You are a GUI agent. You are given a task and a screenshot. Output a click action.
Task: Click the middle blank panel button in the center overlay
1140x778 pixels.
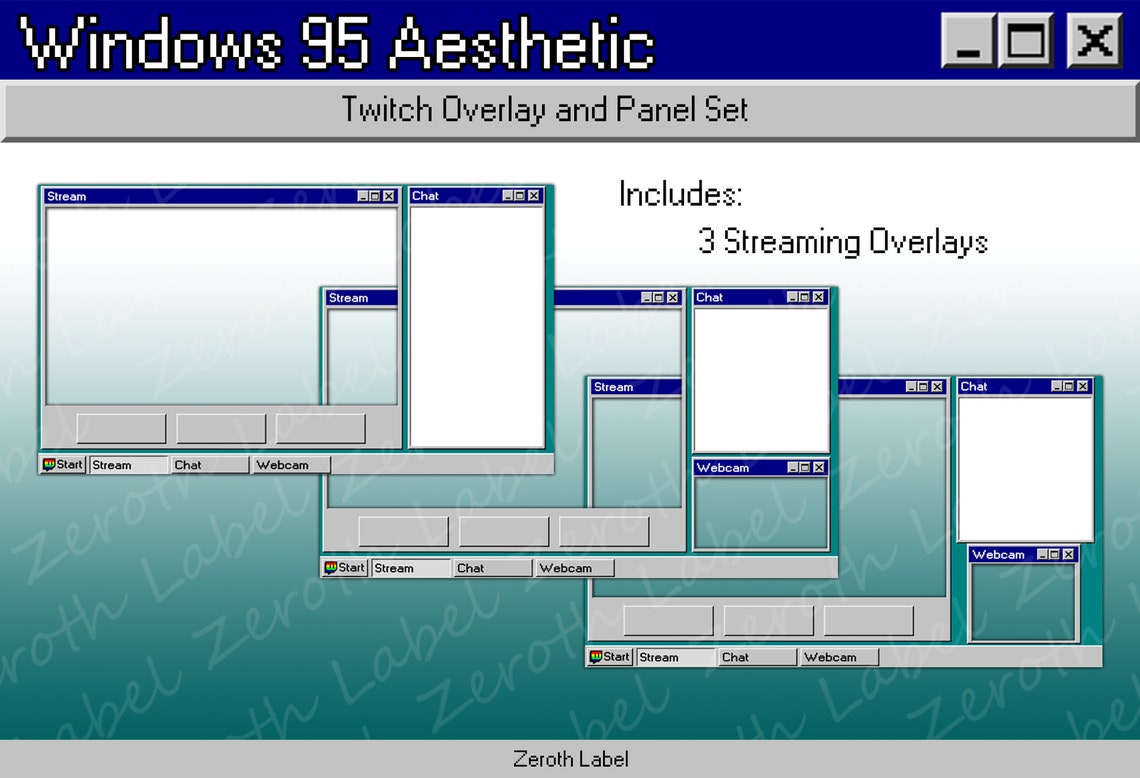[x=503, y=529]
